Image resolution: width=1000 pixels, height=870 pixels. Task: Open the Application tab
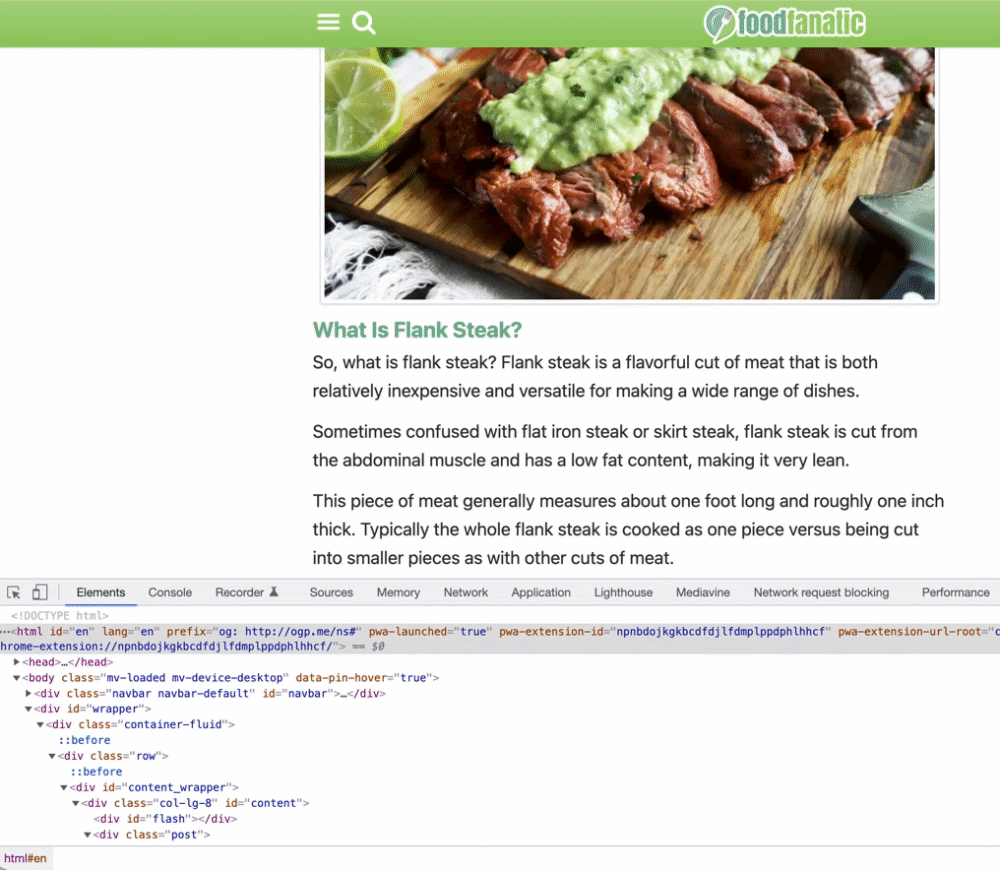[541, 593]
